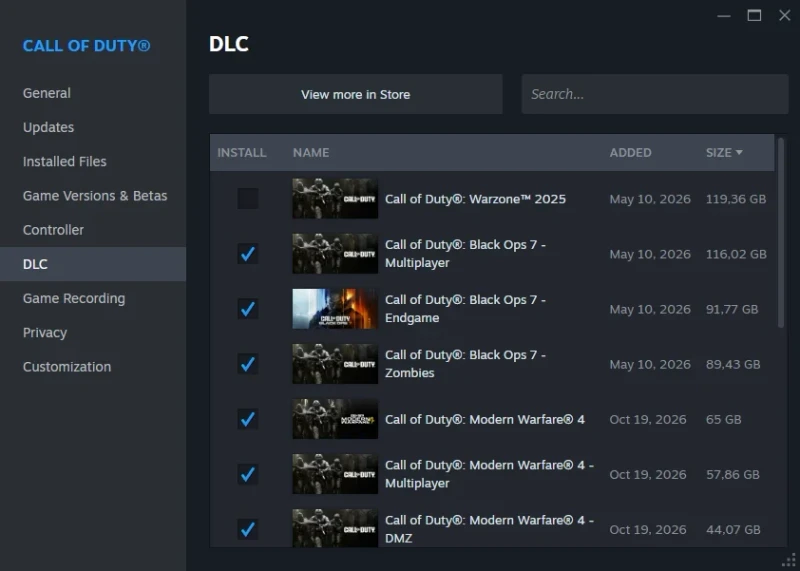
Task: Uncheck Modern Warfare 4 - DMZ install box
Action: click(247, 529)
